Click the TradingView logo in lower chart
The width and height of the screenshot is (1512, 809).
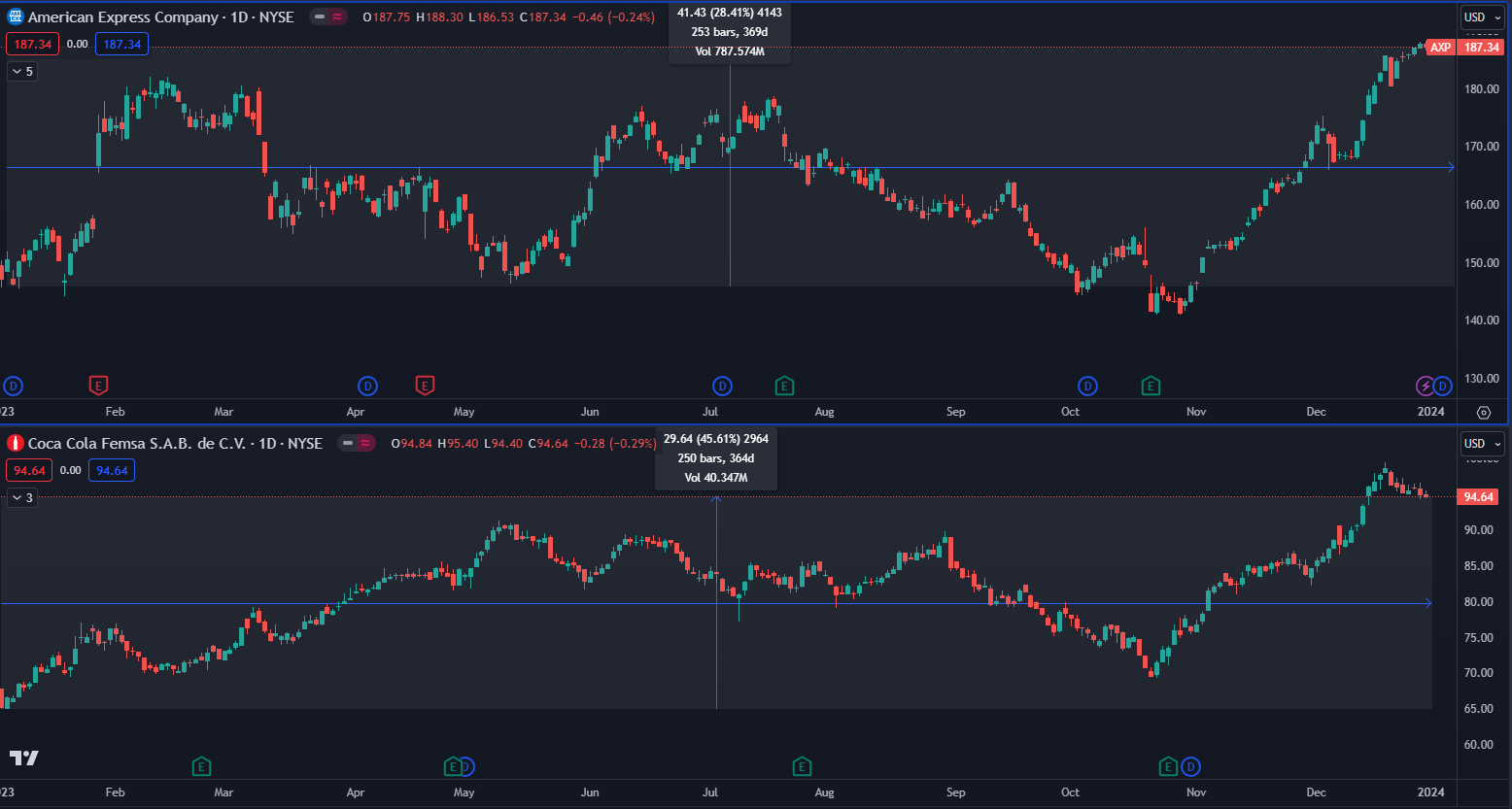coord(23,758)
